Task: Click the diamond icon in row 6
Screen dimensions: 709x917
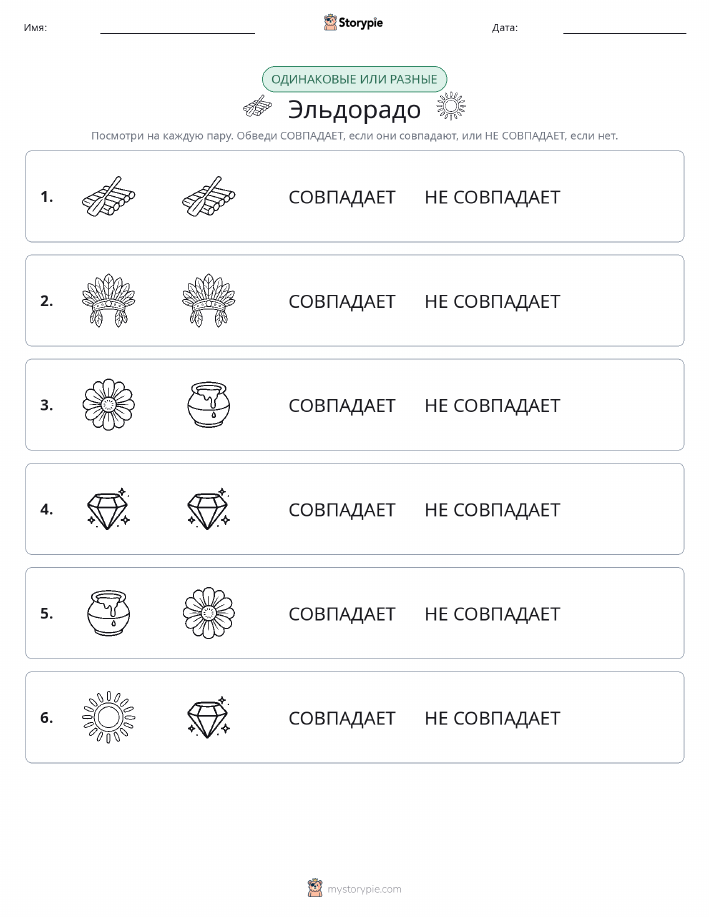Action: 209,717
